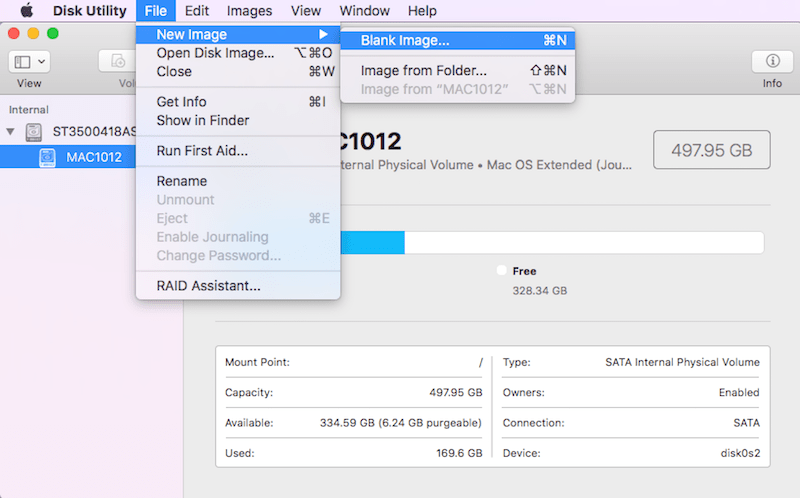The height and width of the screenshot is (498, 800).
Task: Click the yellow minimize window button
Action: (33, 34)
